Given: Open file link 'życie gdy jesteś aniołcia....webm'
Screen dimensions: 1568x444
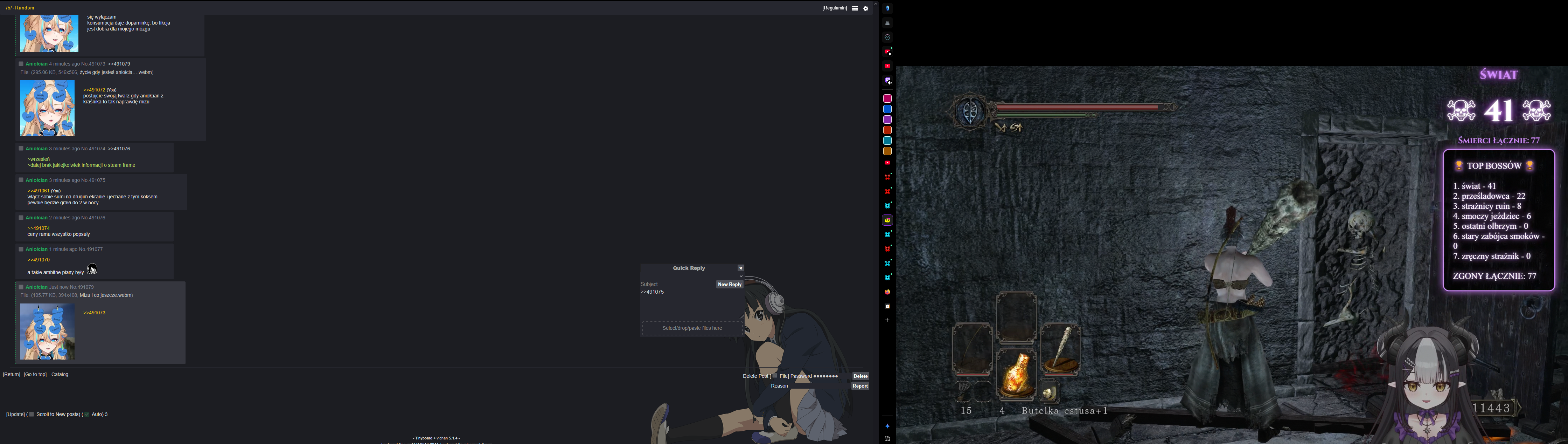Looking at the screenshot, I should point(116,73).
